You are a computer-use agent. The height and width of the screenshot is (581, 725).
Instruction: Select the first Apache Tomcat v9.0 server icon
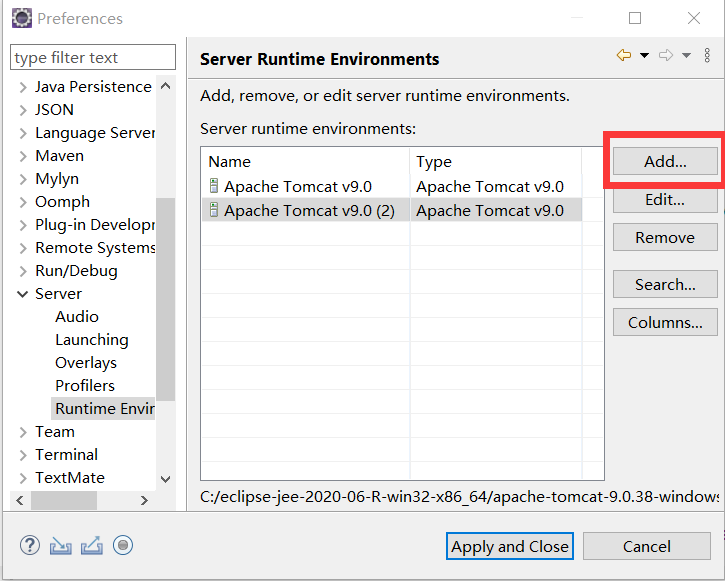213,186
